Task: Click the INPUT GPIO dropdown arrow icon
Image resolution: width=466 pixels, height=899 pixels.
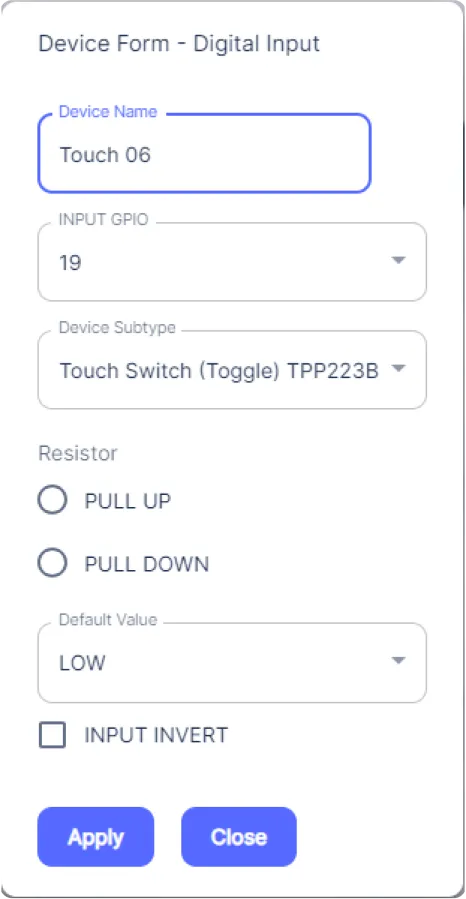Action: (x=398, y=261)
